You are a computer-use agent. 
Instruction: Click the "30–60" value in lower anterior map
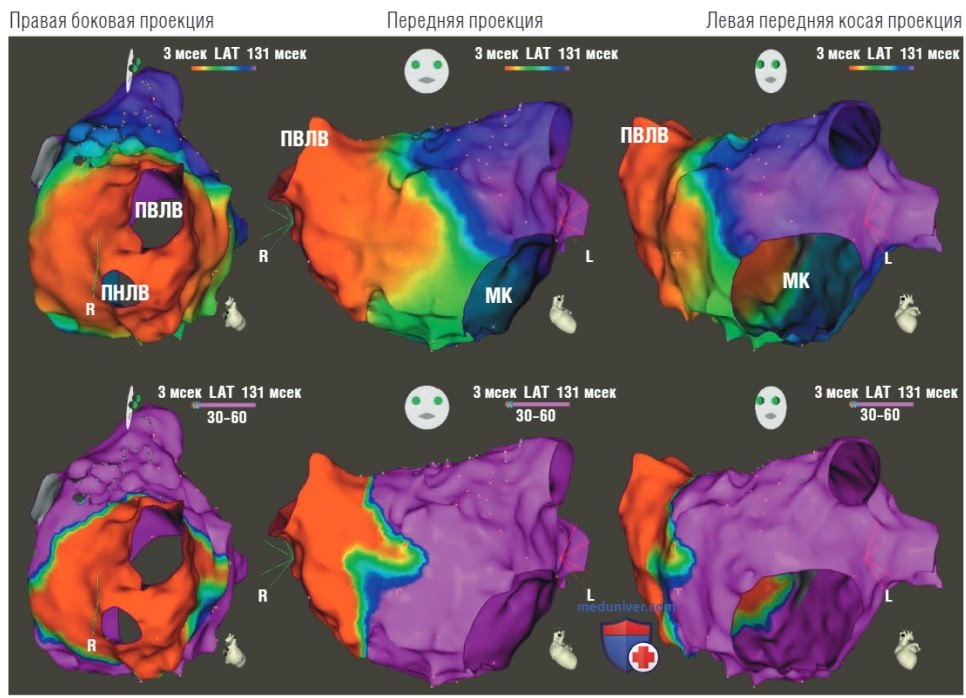coord(535,416)
